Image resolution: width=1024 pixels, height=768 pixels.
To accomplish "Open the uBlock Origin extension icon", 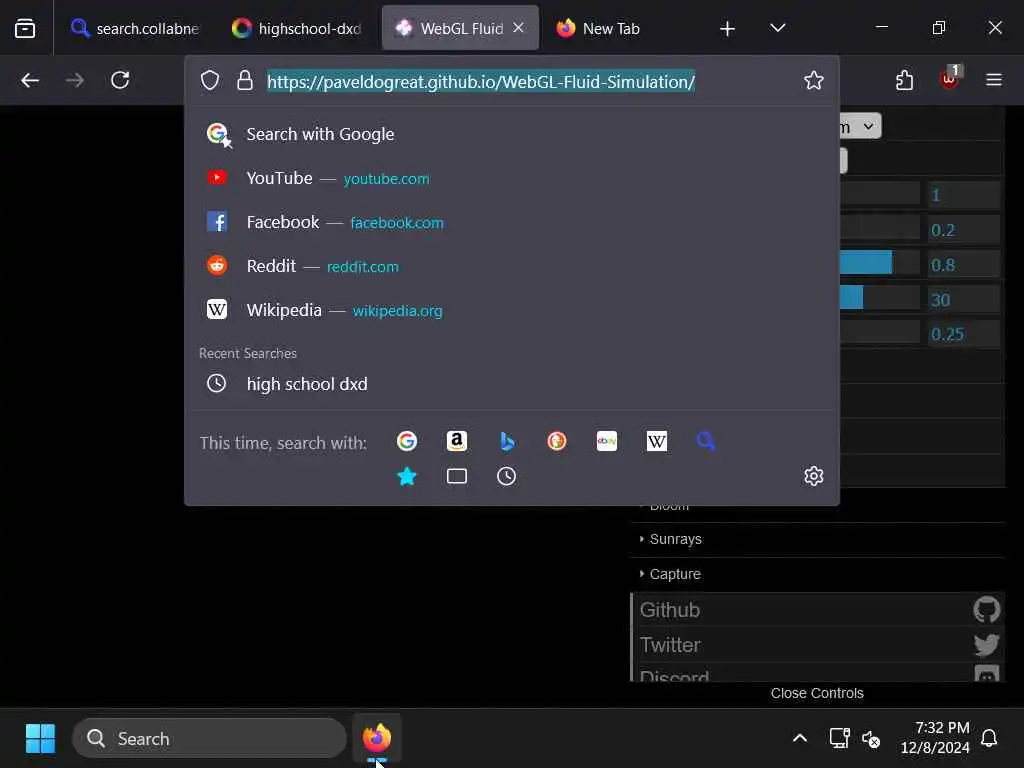I will point(950,79).
